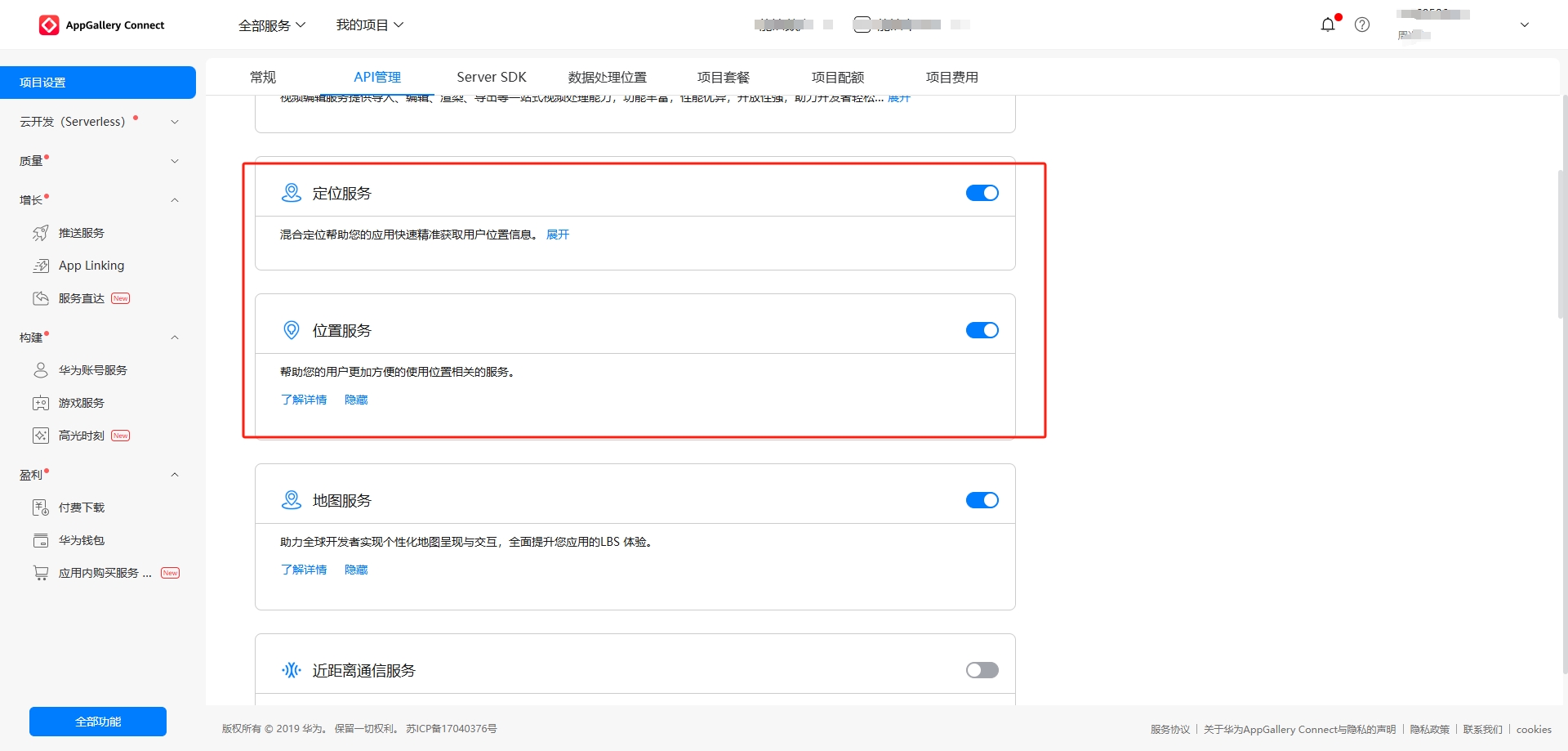Open 关于华为AppGallery Connect与隐私的声明 link
The image size is (1568, 751).
pos(1300,729)
